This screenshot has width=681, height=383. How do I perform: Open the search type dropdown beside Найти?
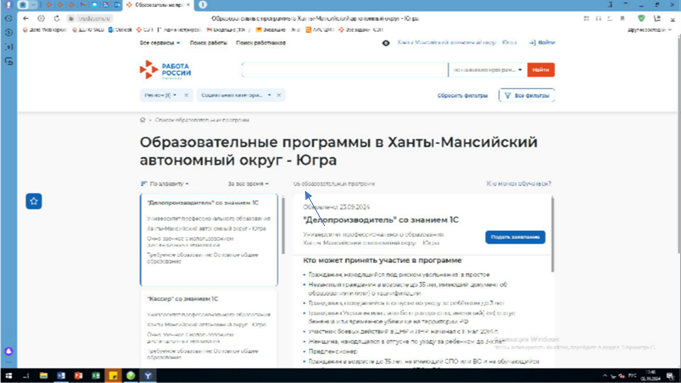click(x=487, y=70)
